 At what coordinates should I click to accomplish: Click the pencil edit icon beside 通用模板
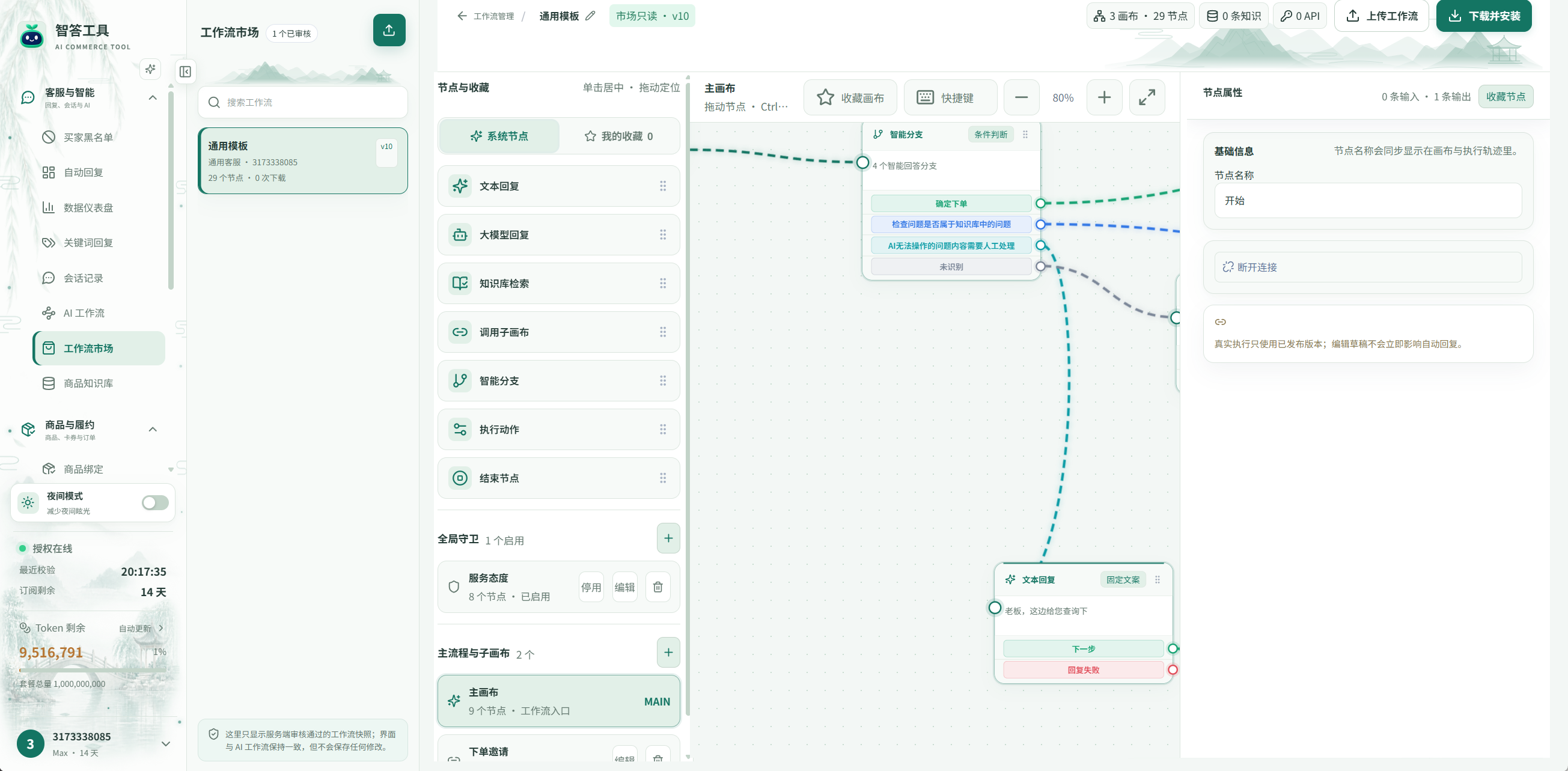tap(590, 16)
